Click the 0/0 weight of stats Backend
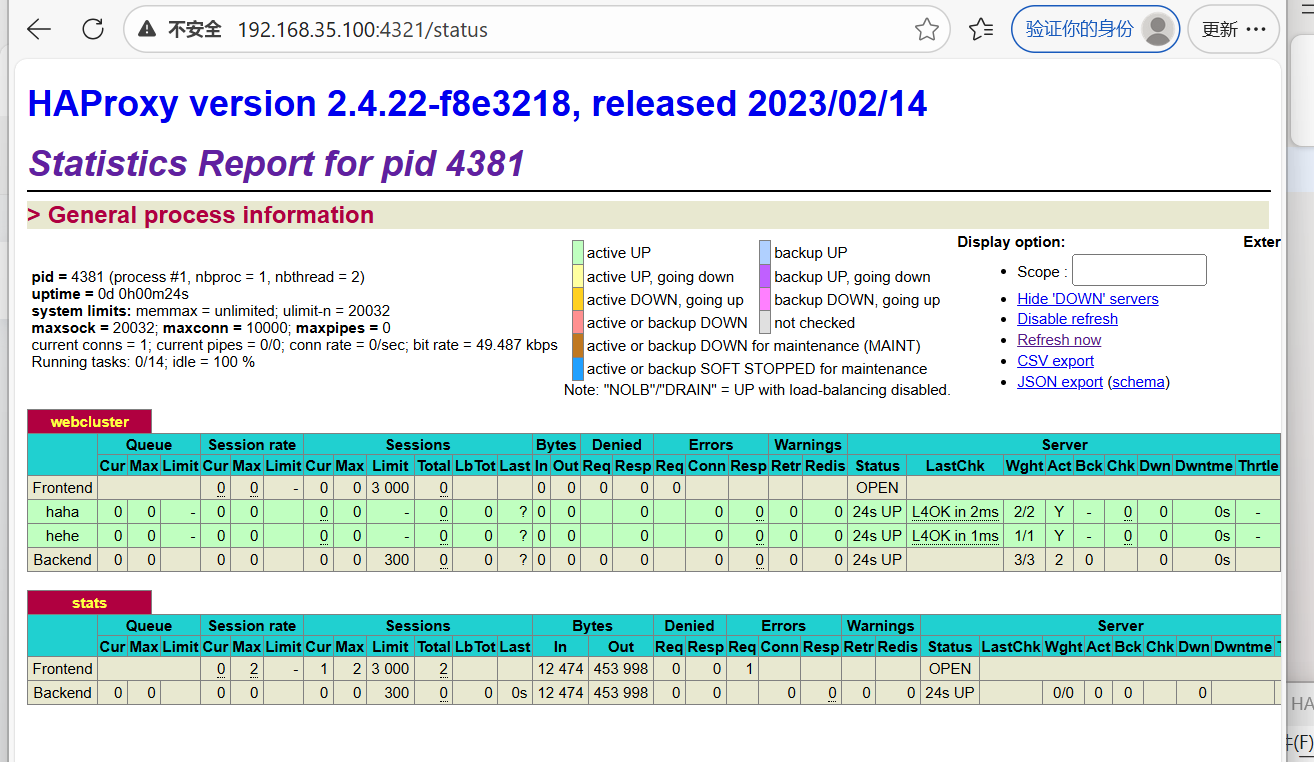This screenshot has width=1314, height=762. tap(1064, 693)
